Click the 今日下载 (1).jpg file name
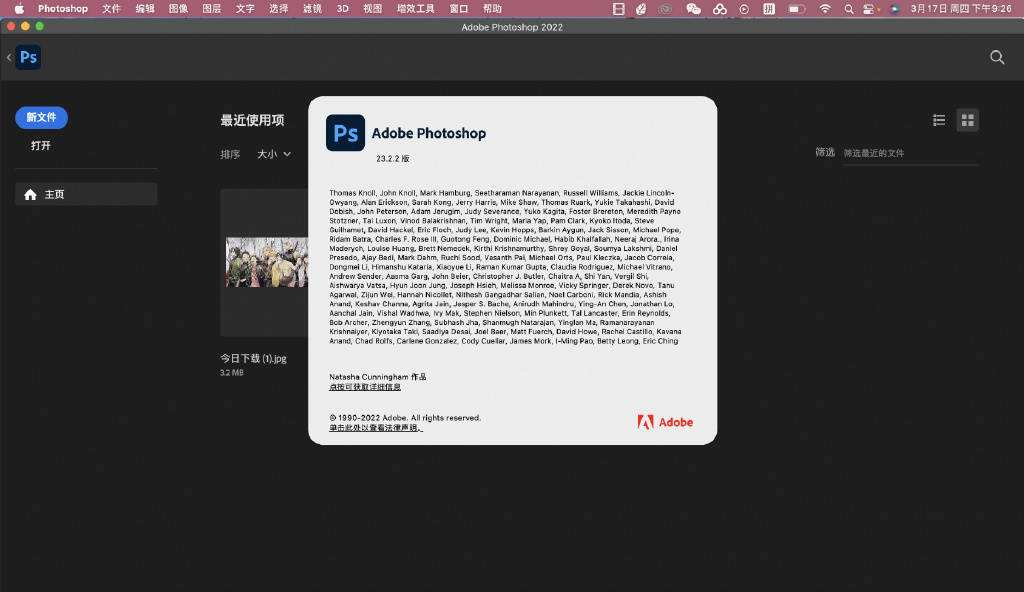The image size is (1024, 592). point(253,358)
